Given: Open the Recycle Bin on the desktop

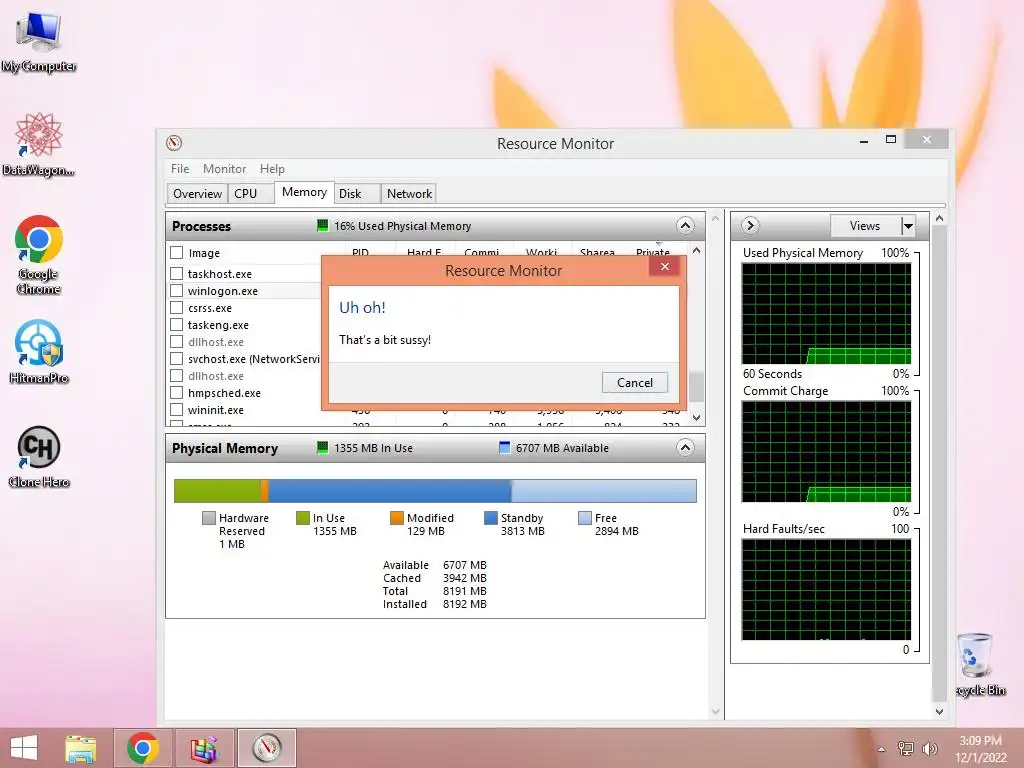Looking at the screenshot, I should (x=978, y=664).
